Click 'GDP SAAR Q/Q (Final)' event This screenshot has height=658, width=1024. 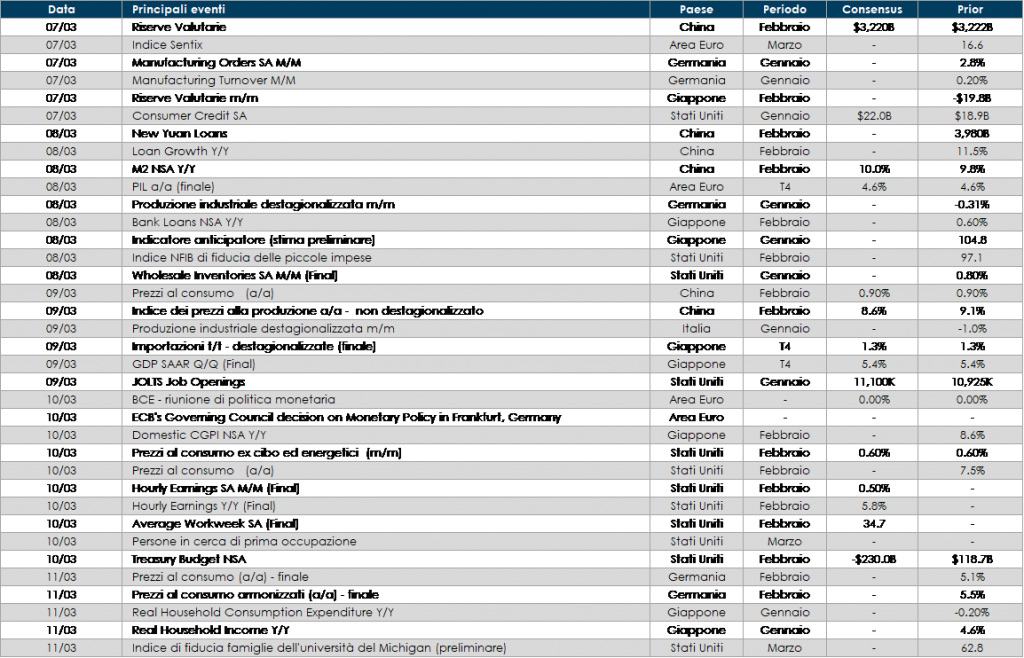pyautogui.click(x=190, y=364)
